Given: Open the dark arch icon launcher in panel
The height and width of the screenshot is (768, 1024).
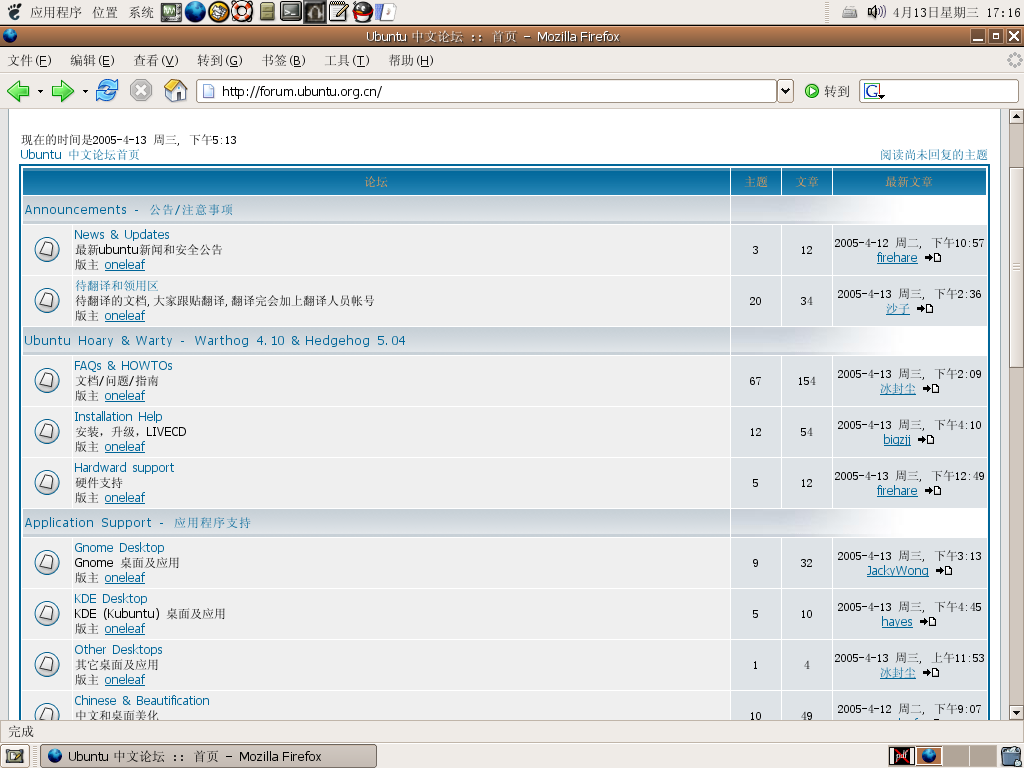Looking at the screenshot, I should point(315,12).
